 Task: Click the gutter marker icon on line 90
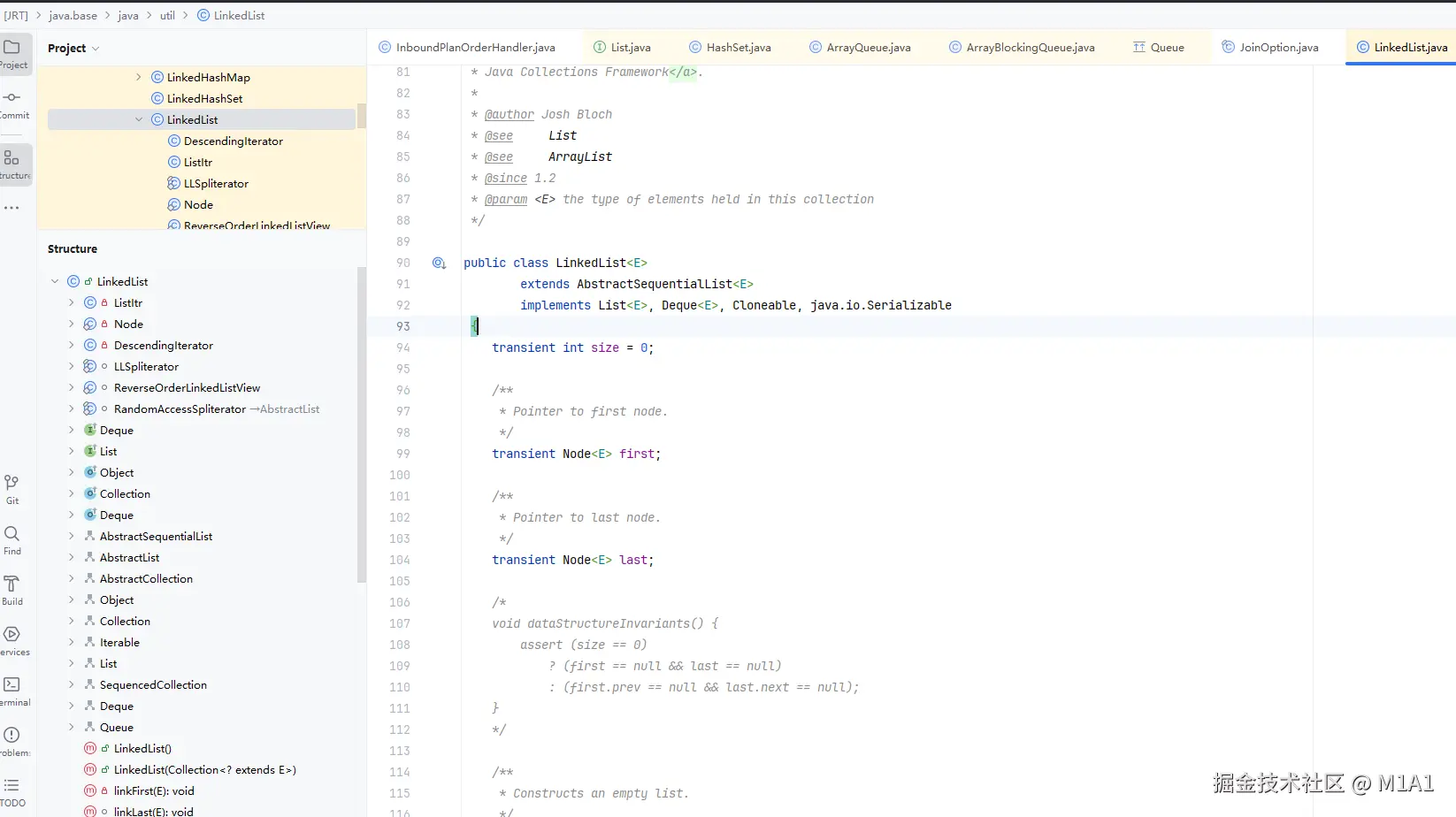(439, 263)
